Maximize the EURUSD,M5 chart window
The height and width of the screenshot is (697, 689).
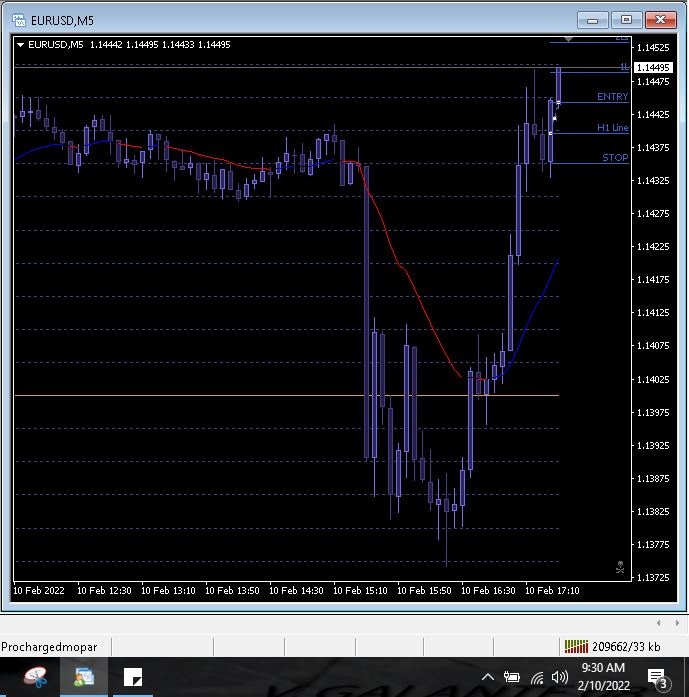coord(626,20)
